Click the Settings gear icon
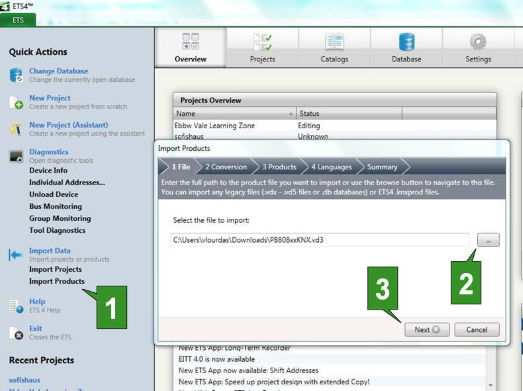The height and width of the screenshot is (391, 523). (478, 42)
